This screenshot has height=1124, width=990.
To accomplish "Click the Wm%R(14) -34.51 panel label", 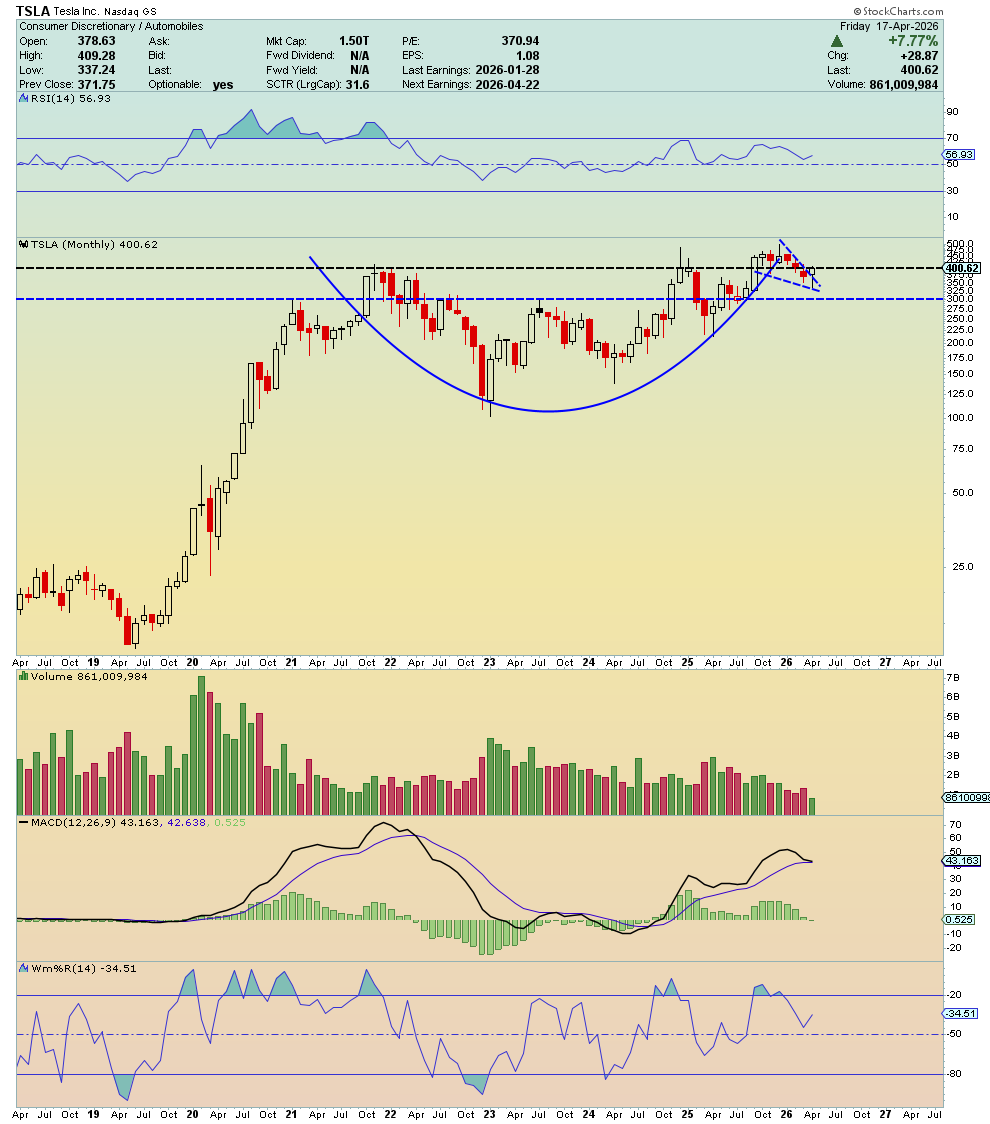I will pyautogui.click(x=83, y=968).
